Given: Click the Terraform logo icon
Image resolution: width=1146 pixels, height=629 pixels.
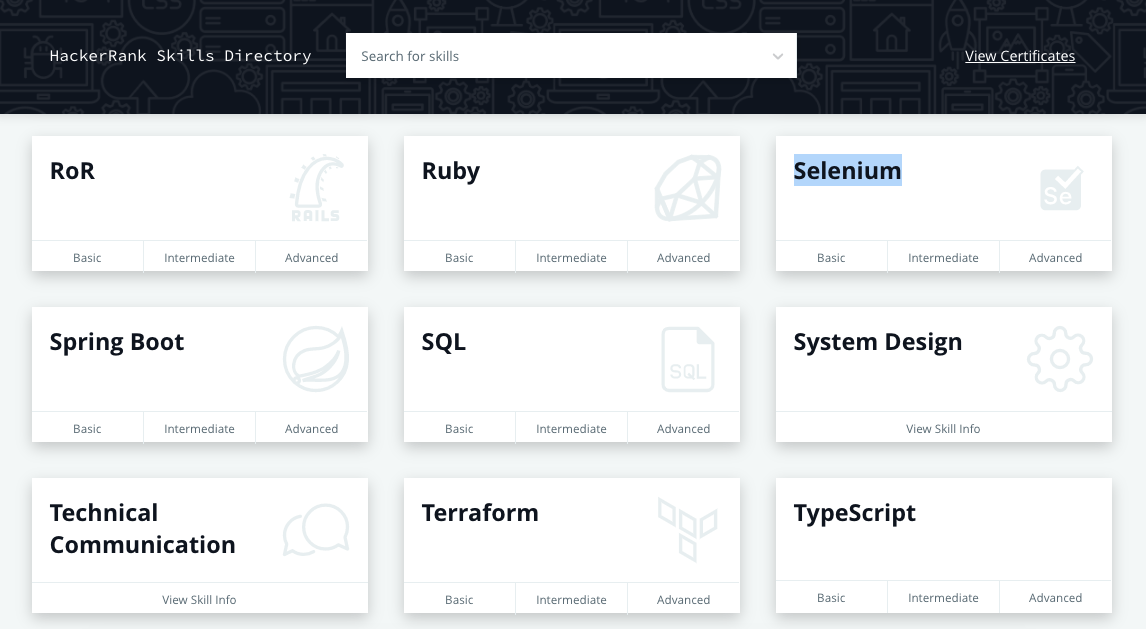Looking at the screenshot, I should pos(688,530).
